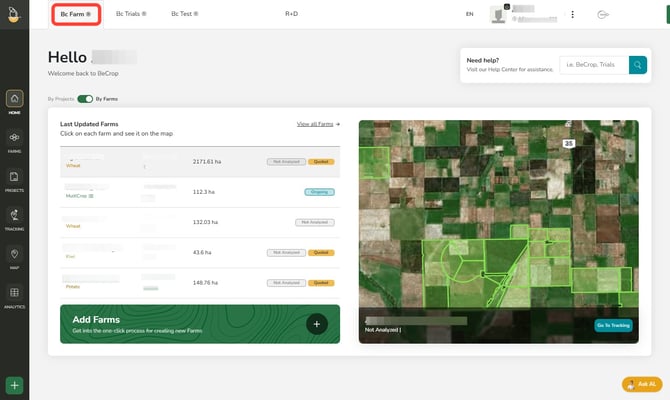
Task: Focus the Help Center search field
Action: click(594, 65)
